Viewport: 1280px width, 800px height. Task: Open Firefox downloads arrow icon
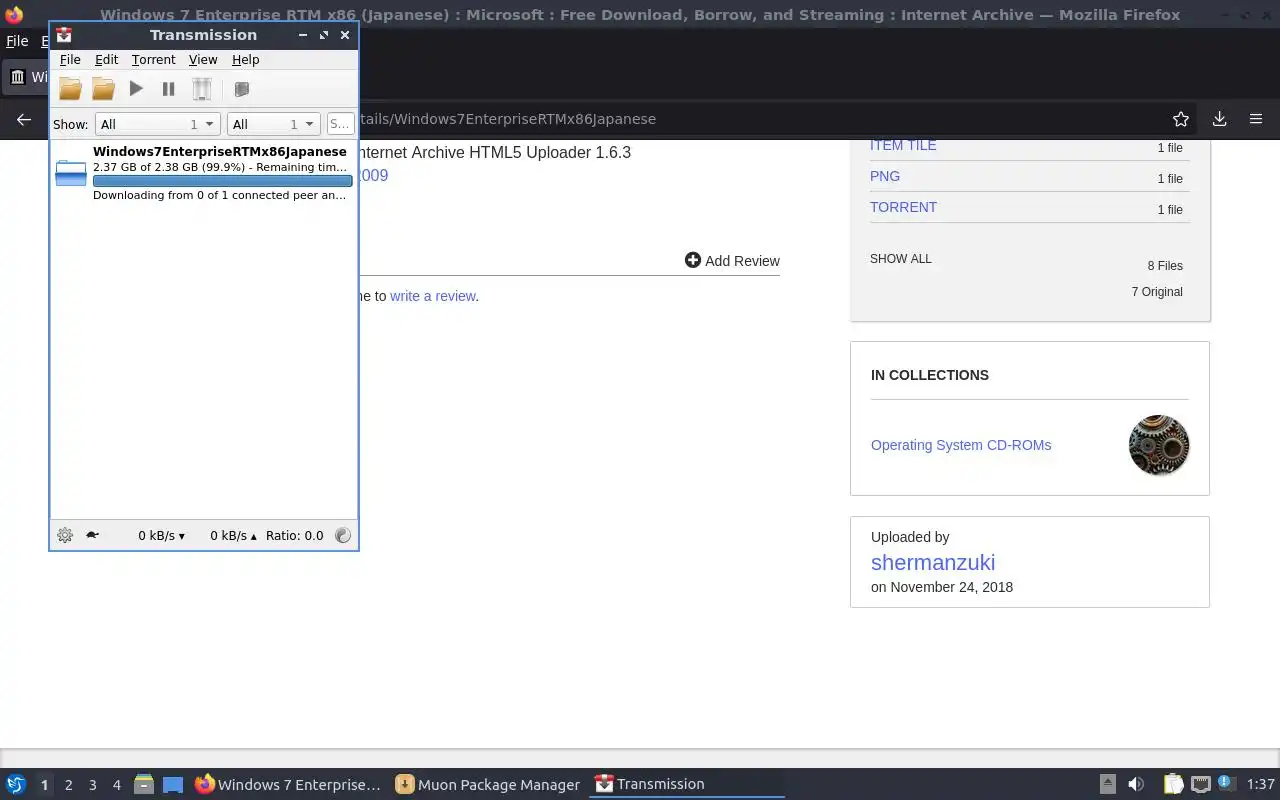(x=1219, y=119)
